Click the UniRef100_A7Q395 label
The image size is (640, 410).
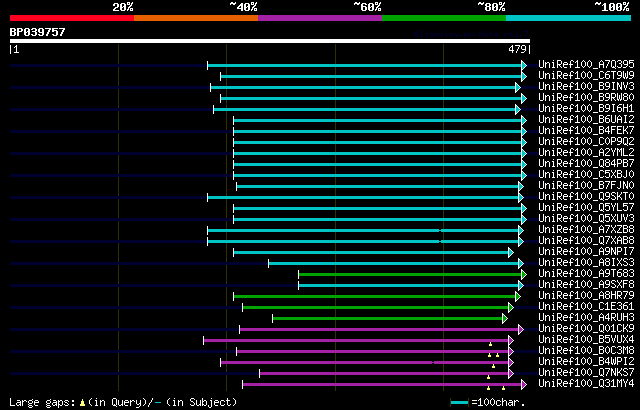tap(586, 64)
